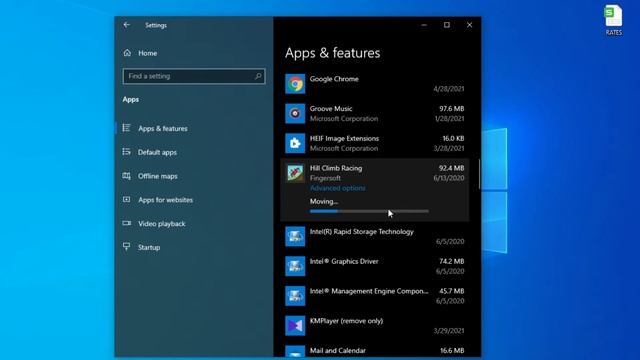Click the Apps & features sidebar icon
This screenshot has width=640, height=360.
(127, 128)
